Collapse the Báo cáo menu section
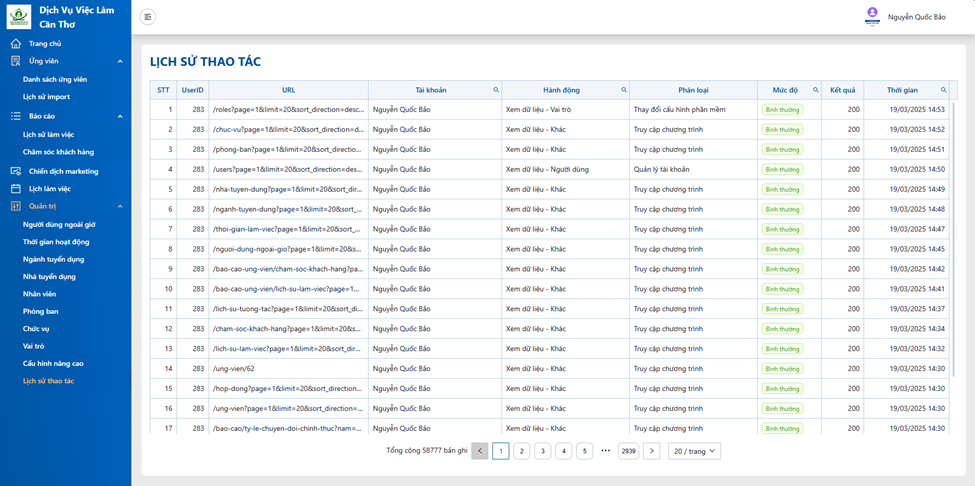 [120, 116]
